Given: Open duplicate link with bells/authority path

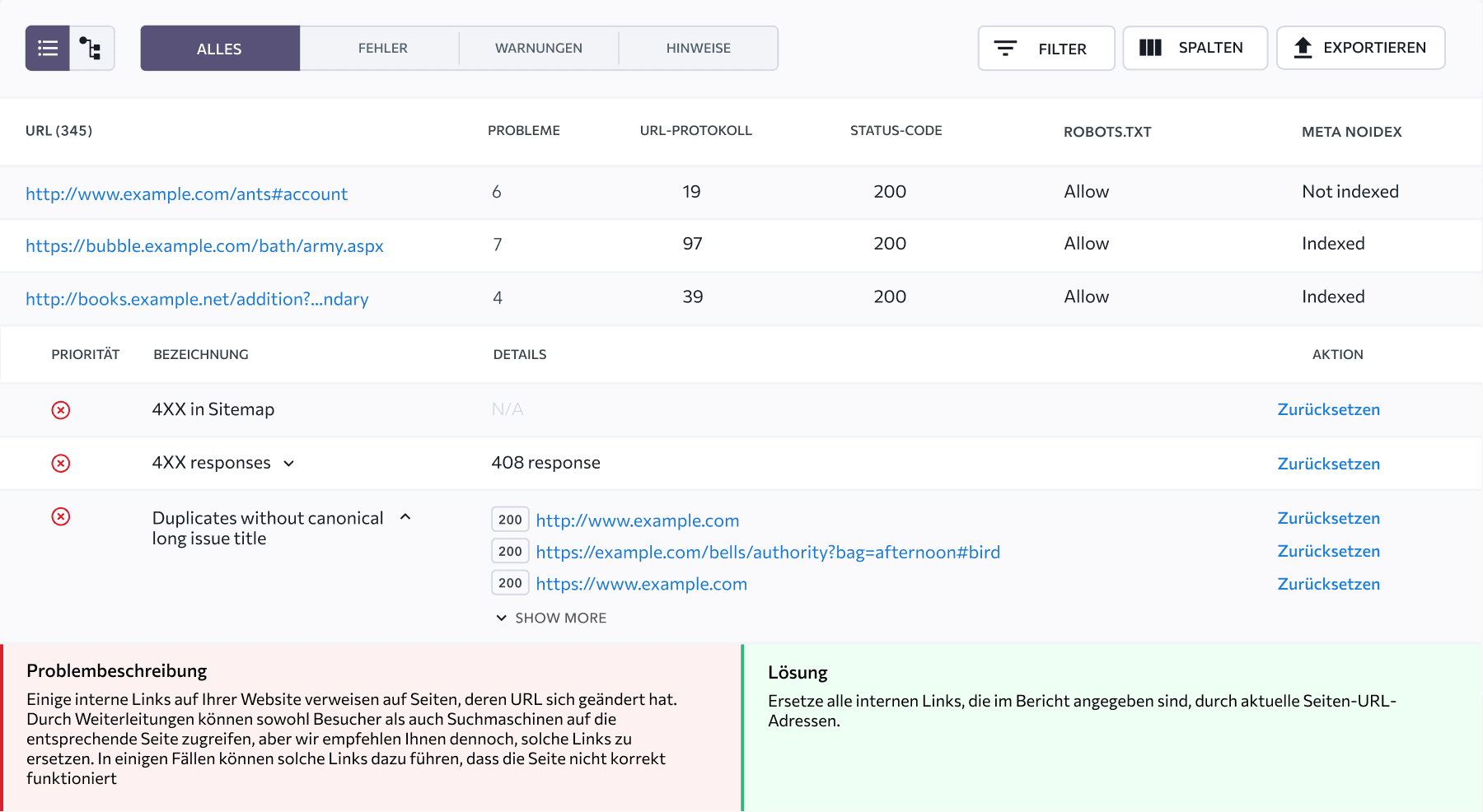Looking at the screenshot, I should point(768,552).
